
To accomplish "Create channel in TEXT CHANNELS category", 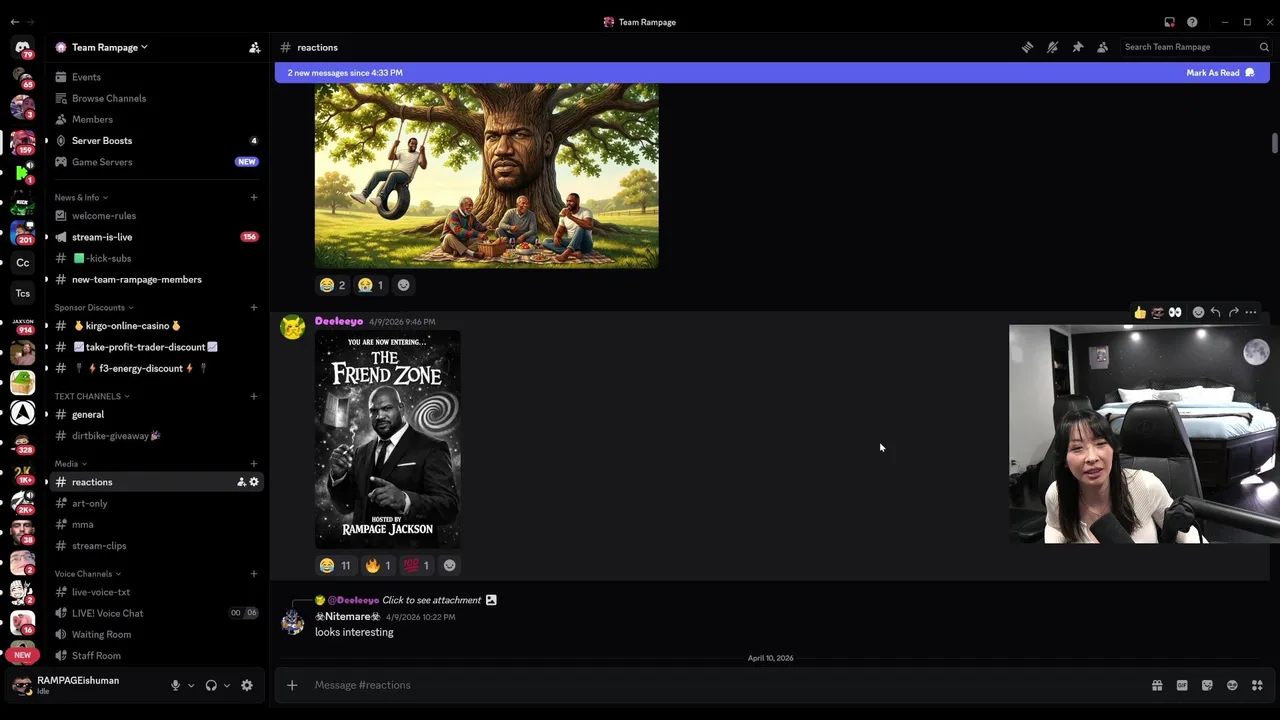I will (254, 396).
